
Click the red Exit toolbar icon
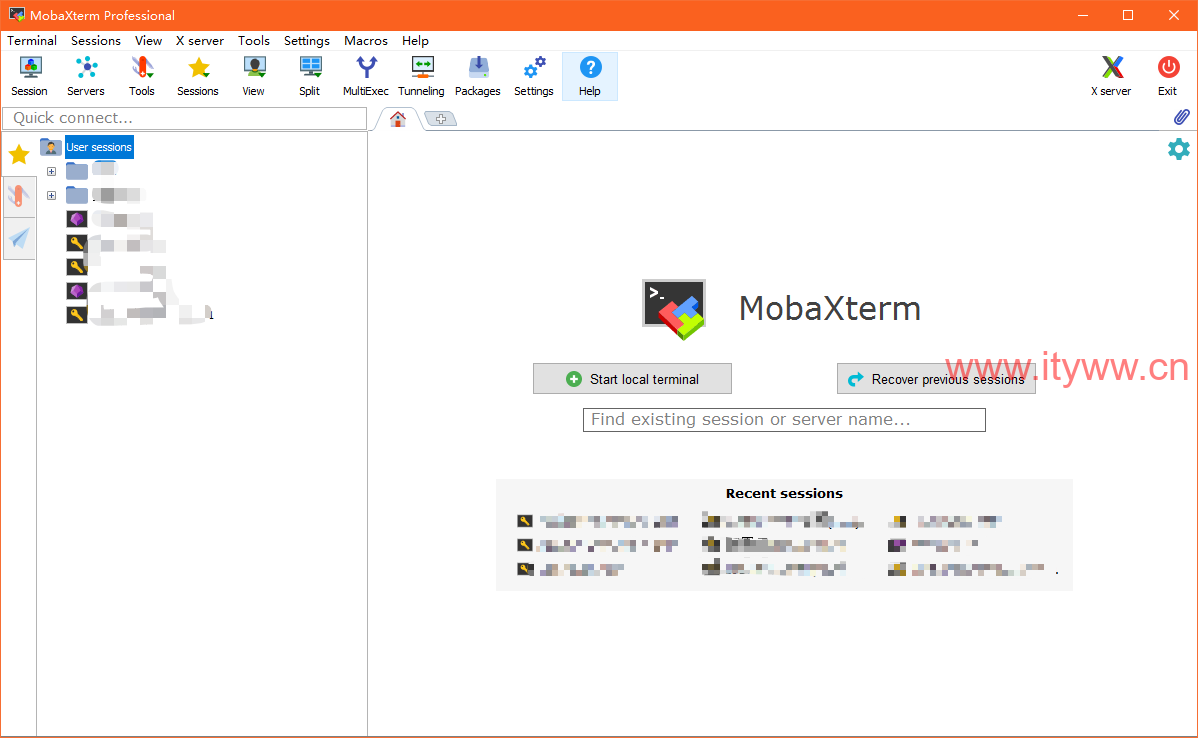tap(1167, 76)
